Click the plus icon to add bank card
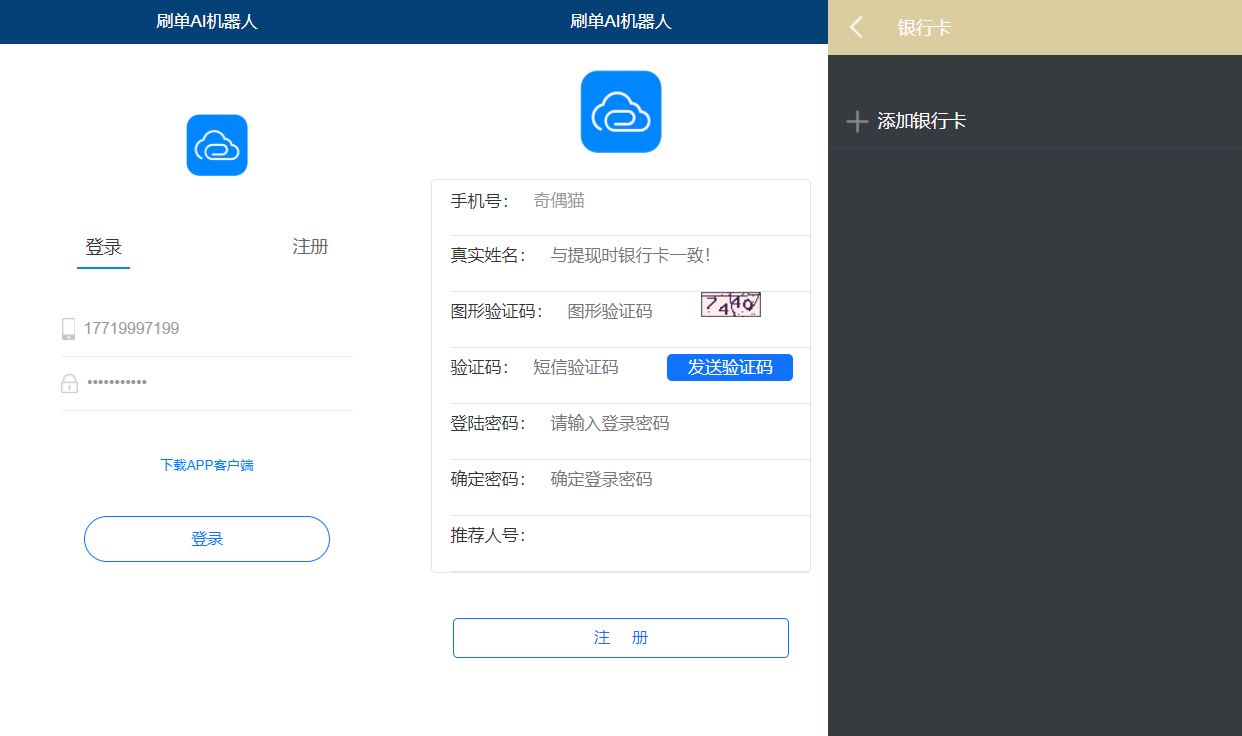Viewport: 1242px width, 736px height. tap(857, 122)
